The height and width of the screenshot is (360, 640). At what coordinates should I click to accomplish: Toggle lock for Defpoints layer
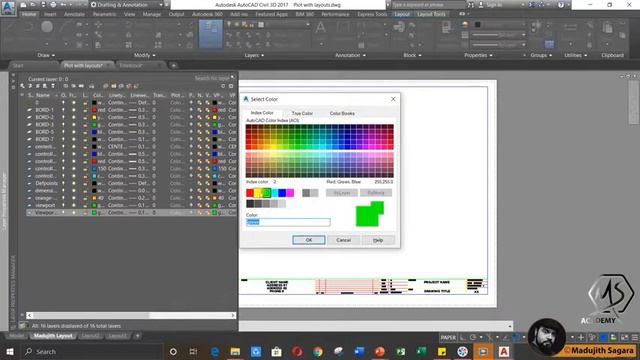[85, 183]
